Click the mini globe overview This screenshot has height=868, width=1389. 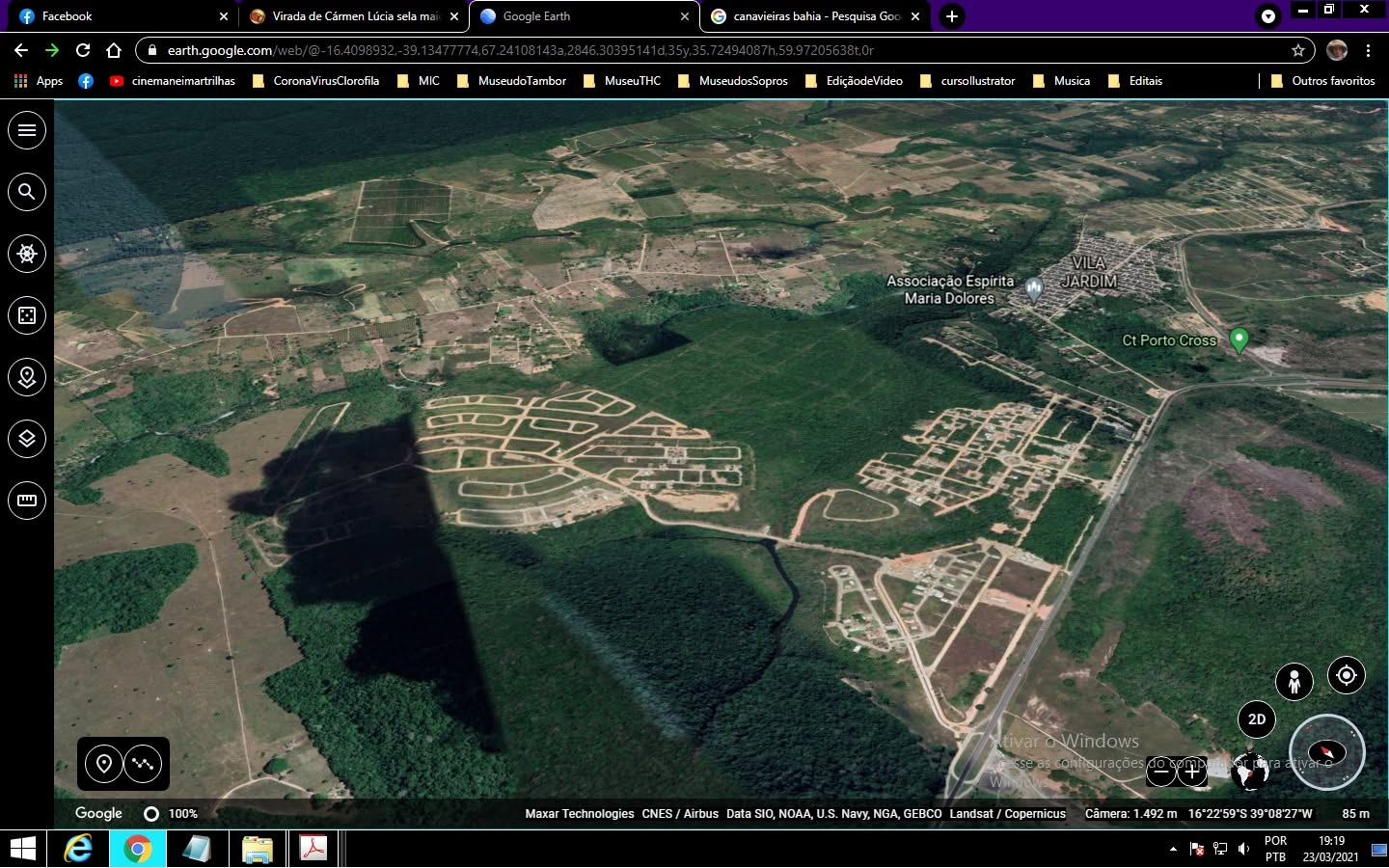(1251, 771)
